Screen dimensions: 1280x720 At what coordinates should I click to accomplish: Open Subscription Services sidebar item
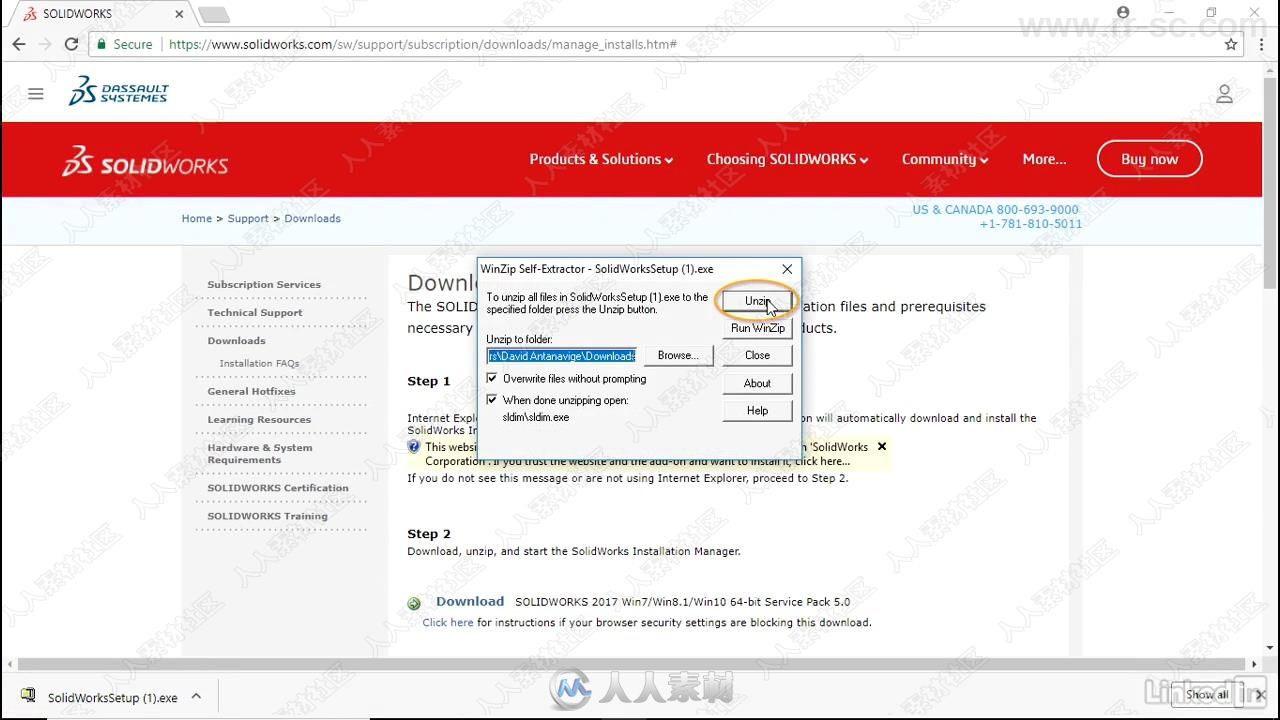(x=264, y=284)
